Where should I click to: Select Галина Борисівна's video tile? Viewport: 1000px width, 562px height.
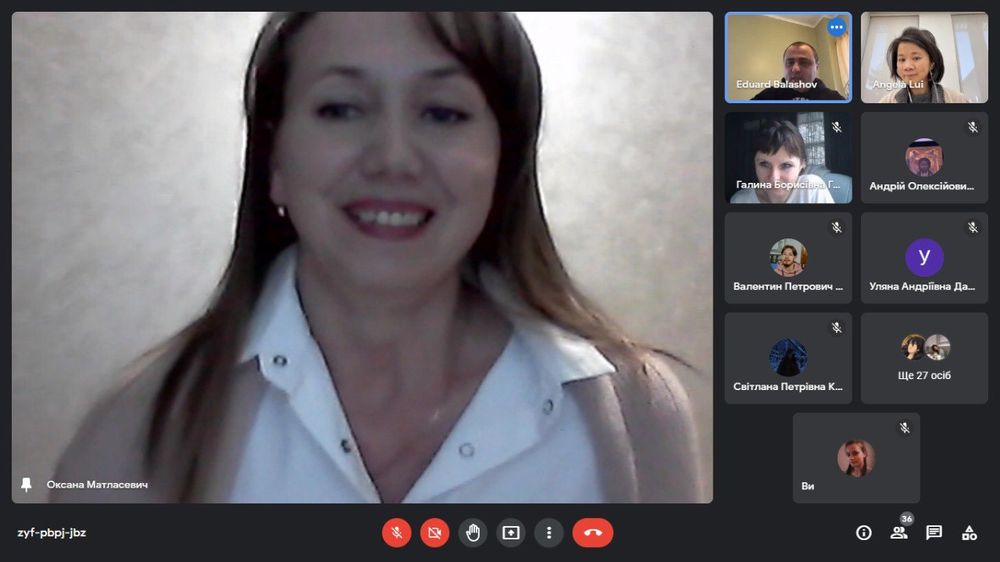[788, 157]
